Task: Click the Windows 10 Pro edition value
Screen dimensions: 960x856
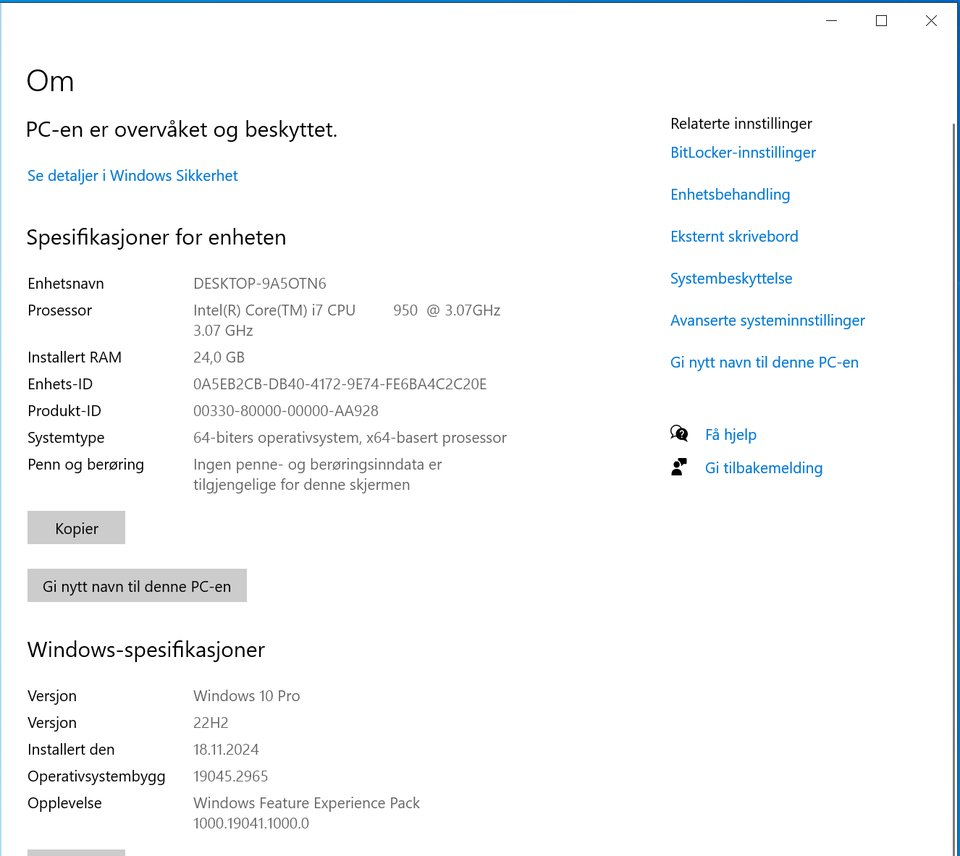Action: (x=246, y=696)
